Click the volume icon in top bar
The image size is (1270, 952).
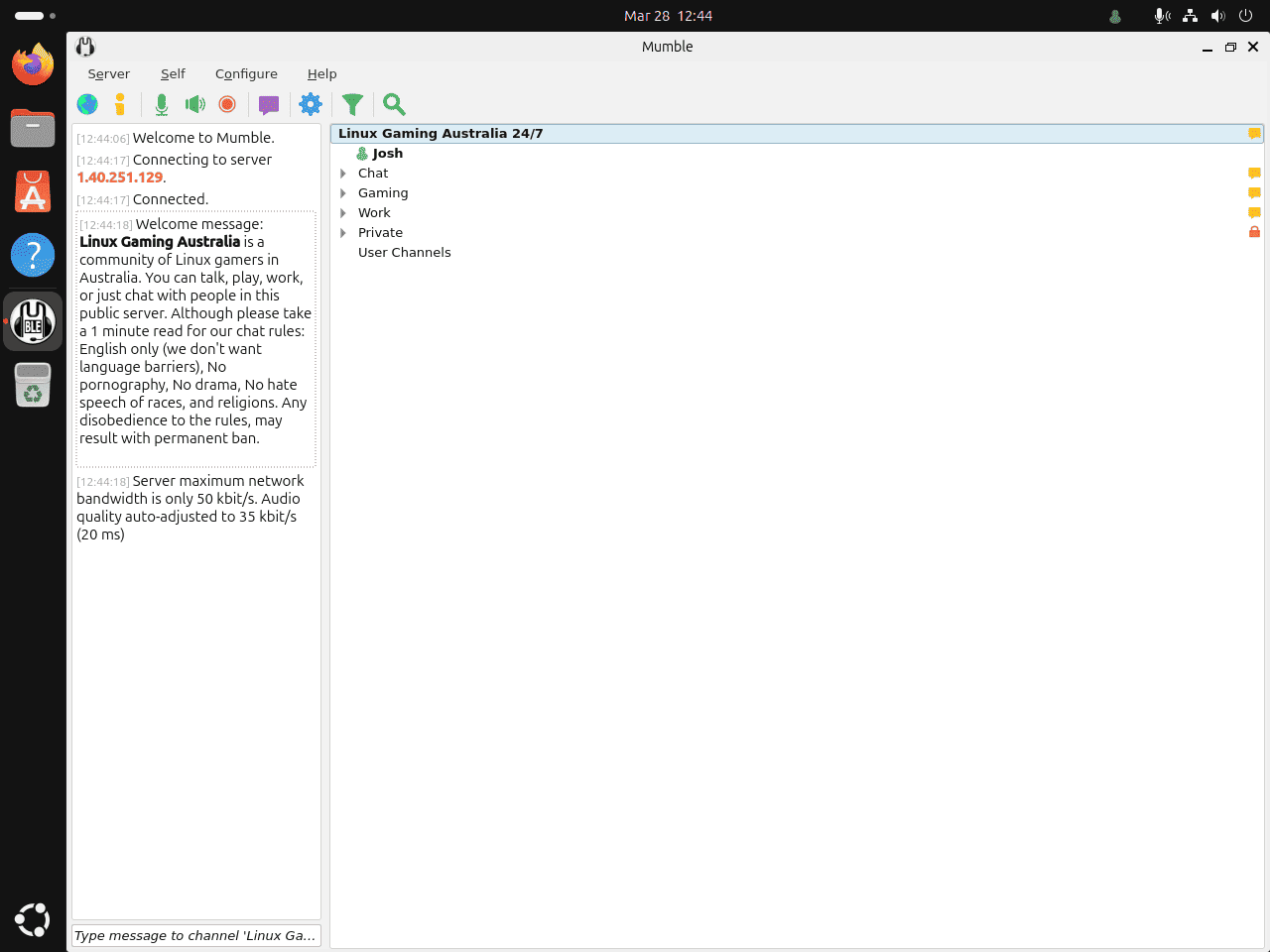tap(1217, 16)
